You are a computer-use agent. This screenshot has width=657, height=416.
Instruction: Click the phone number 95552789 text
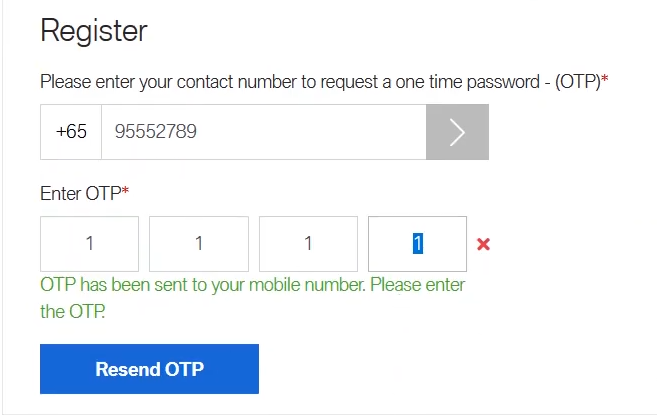[155, 132]
